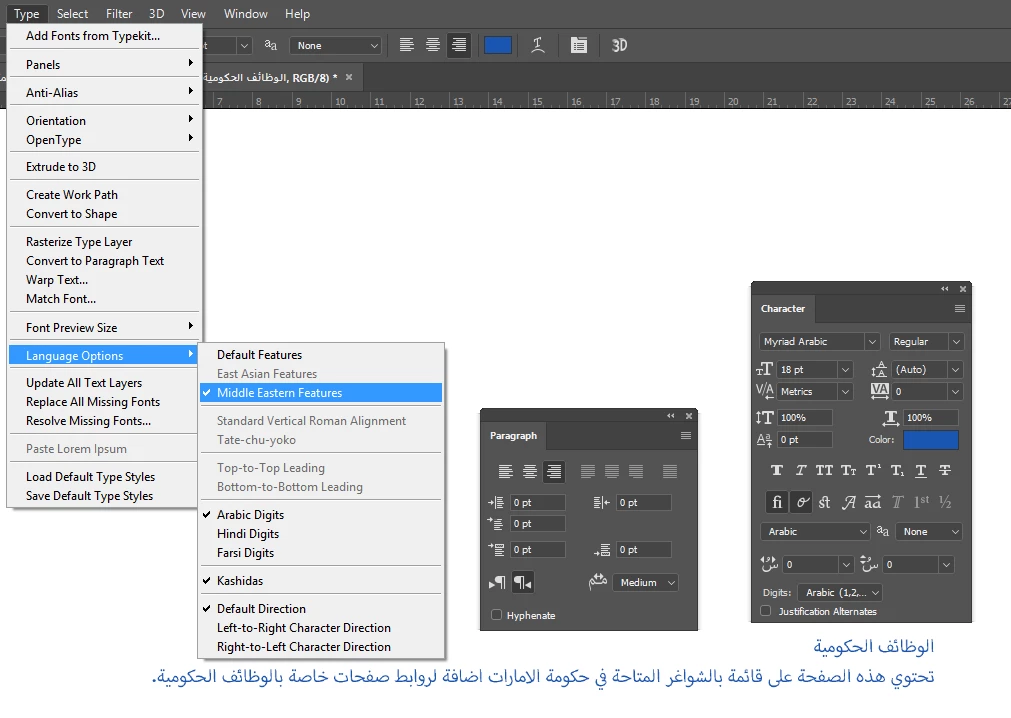Toggle contextual alternates button

801,502
